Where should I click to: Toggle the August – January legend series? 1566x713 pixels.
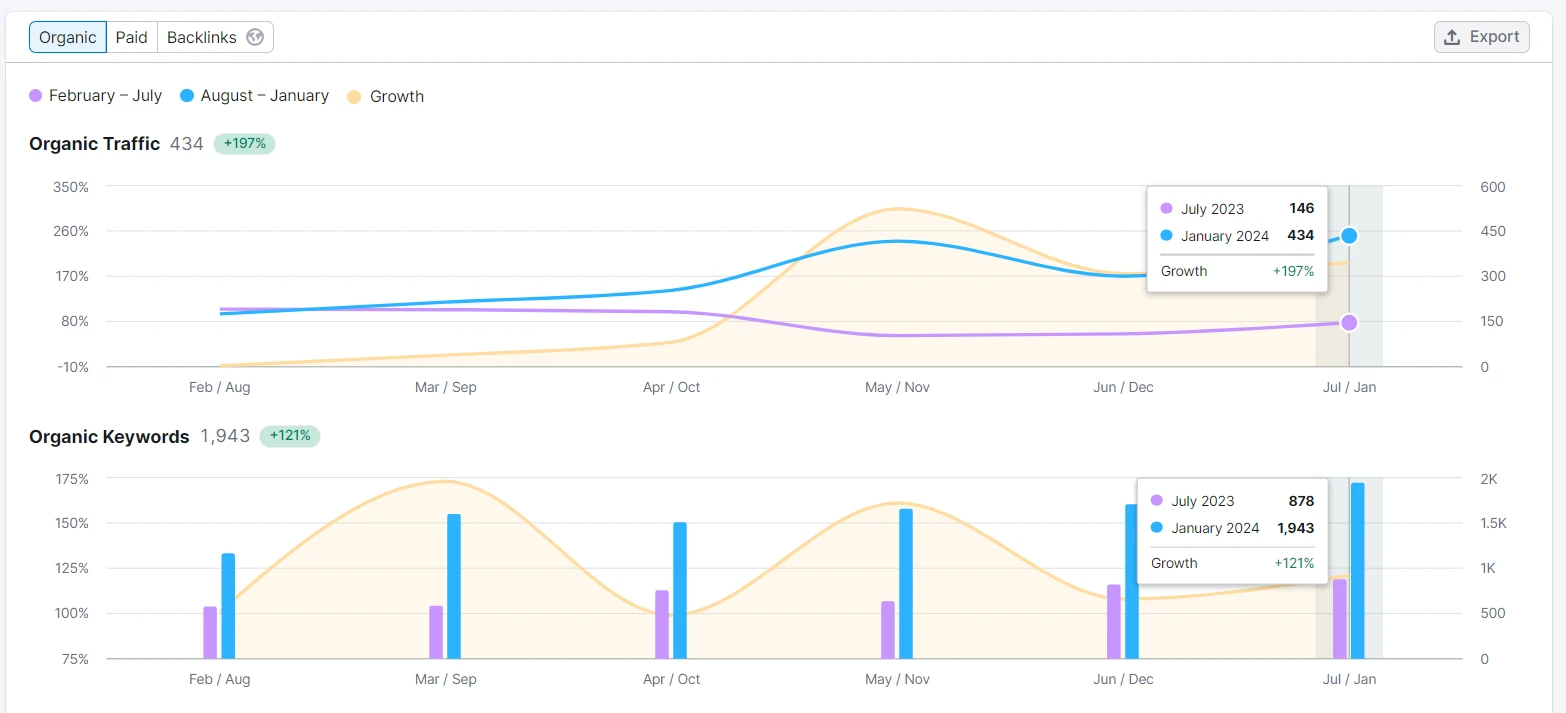click(254, 96)
